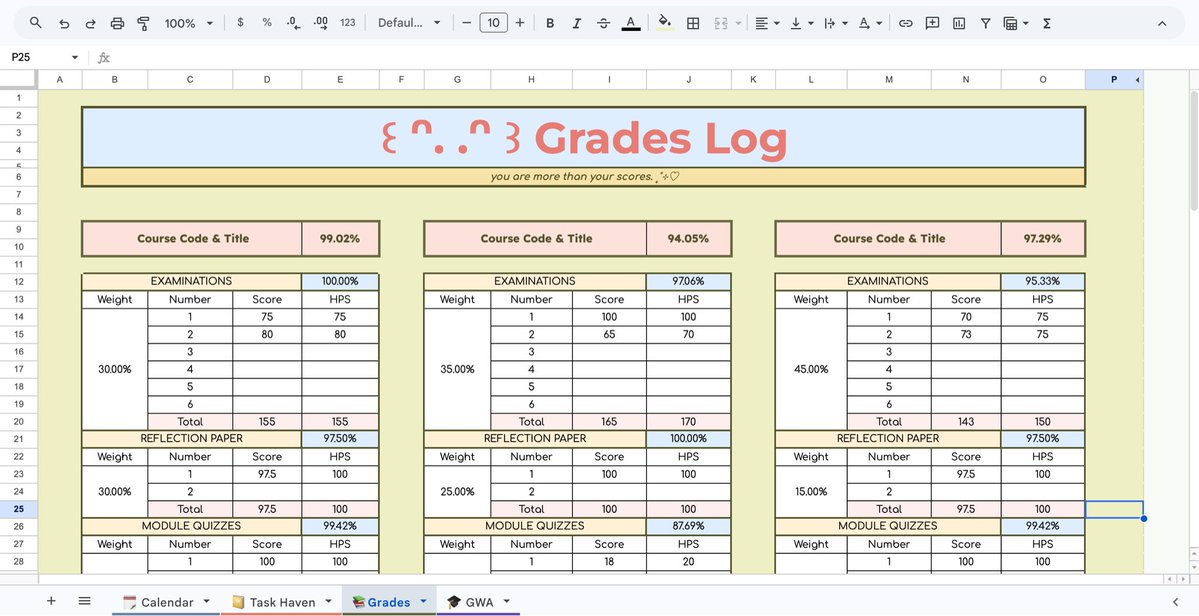Open vertical align dropdown
Screen dimensions: 1199x616
tap(801, 23)
